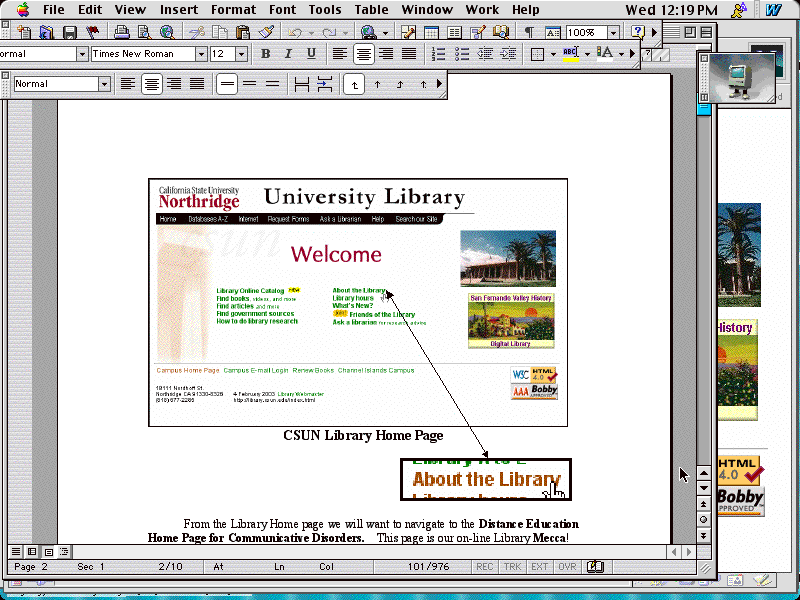Open the font size 12 dropdown

point(242,54)
